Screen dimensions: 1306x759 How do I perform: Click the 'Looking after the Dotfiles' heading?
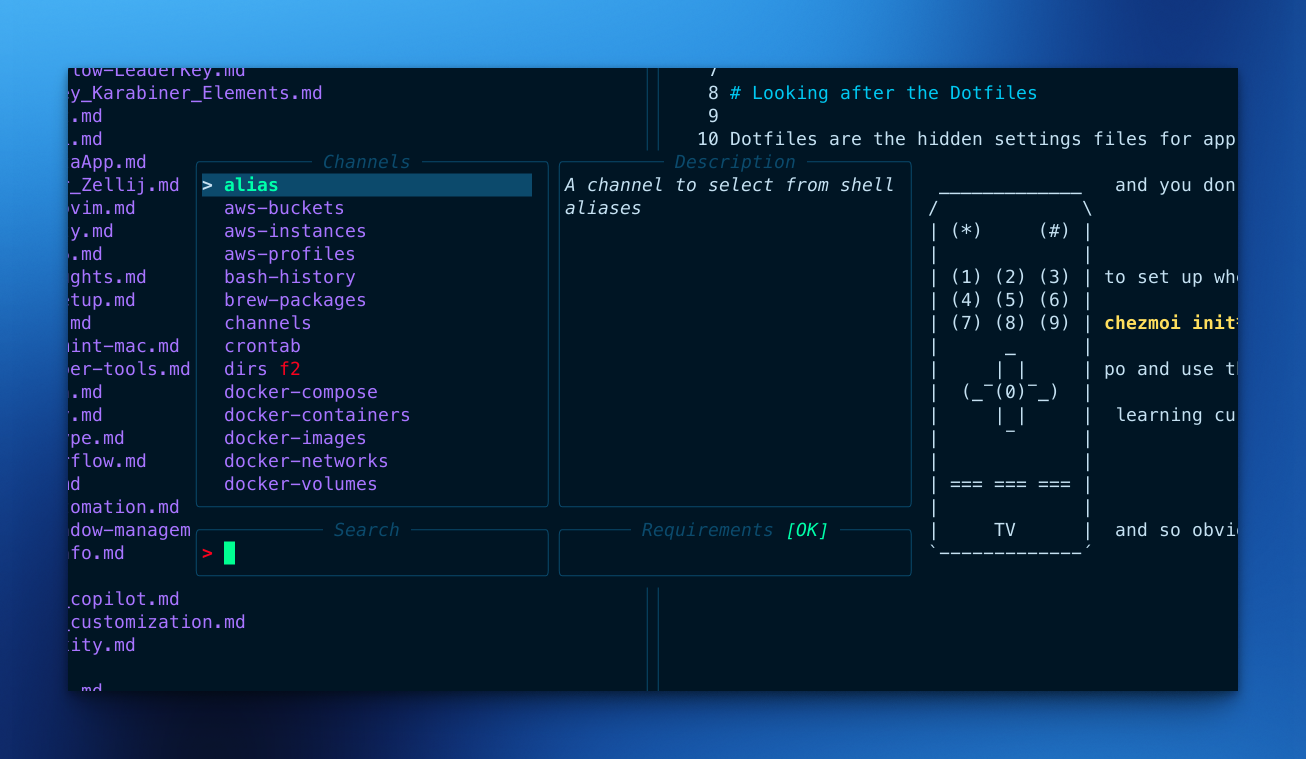coord(894,93)
